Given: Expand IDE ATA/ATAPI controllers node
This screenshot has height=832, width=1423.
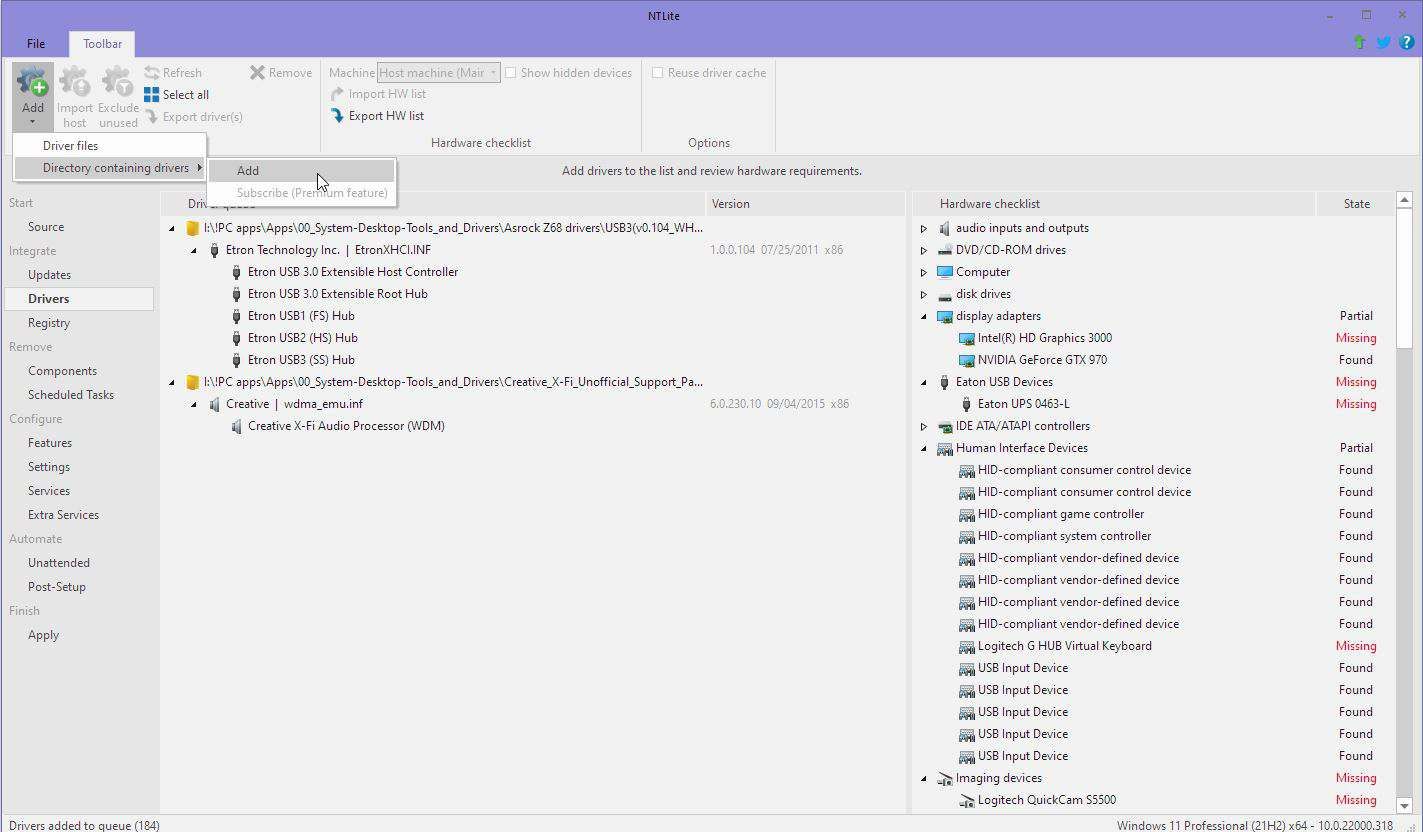Looking at the screenshot, I should point(924,426).
